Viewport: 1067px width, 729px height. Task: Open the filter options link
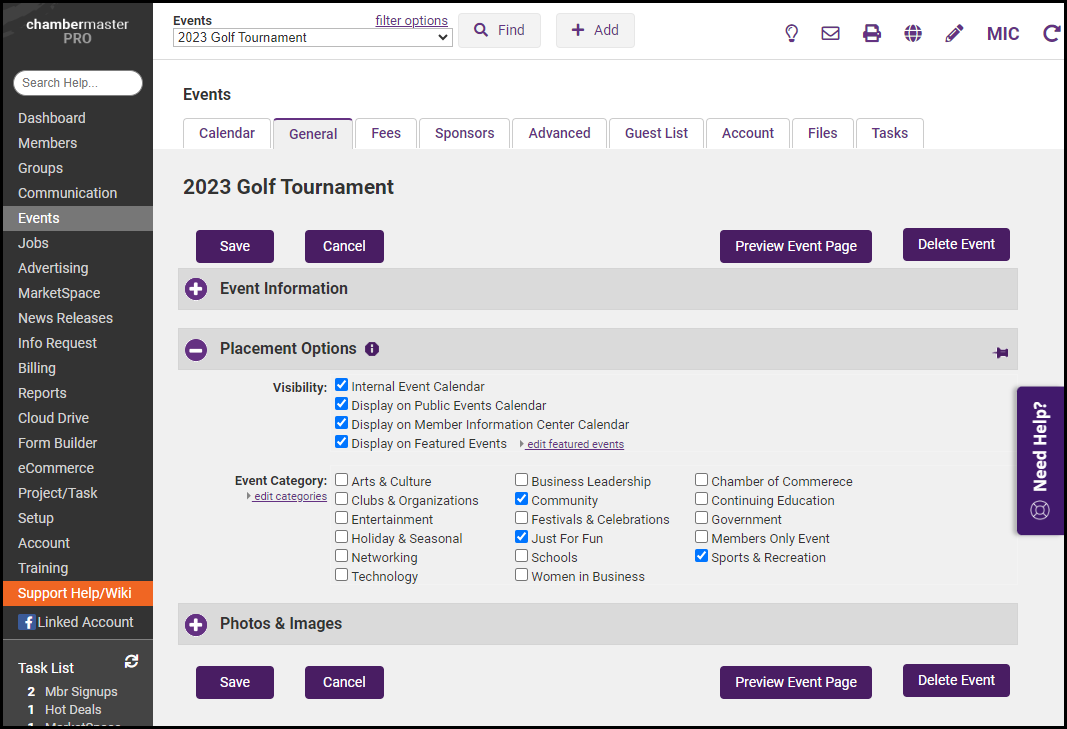pyautogui.click(x=412, y=20)
